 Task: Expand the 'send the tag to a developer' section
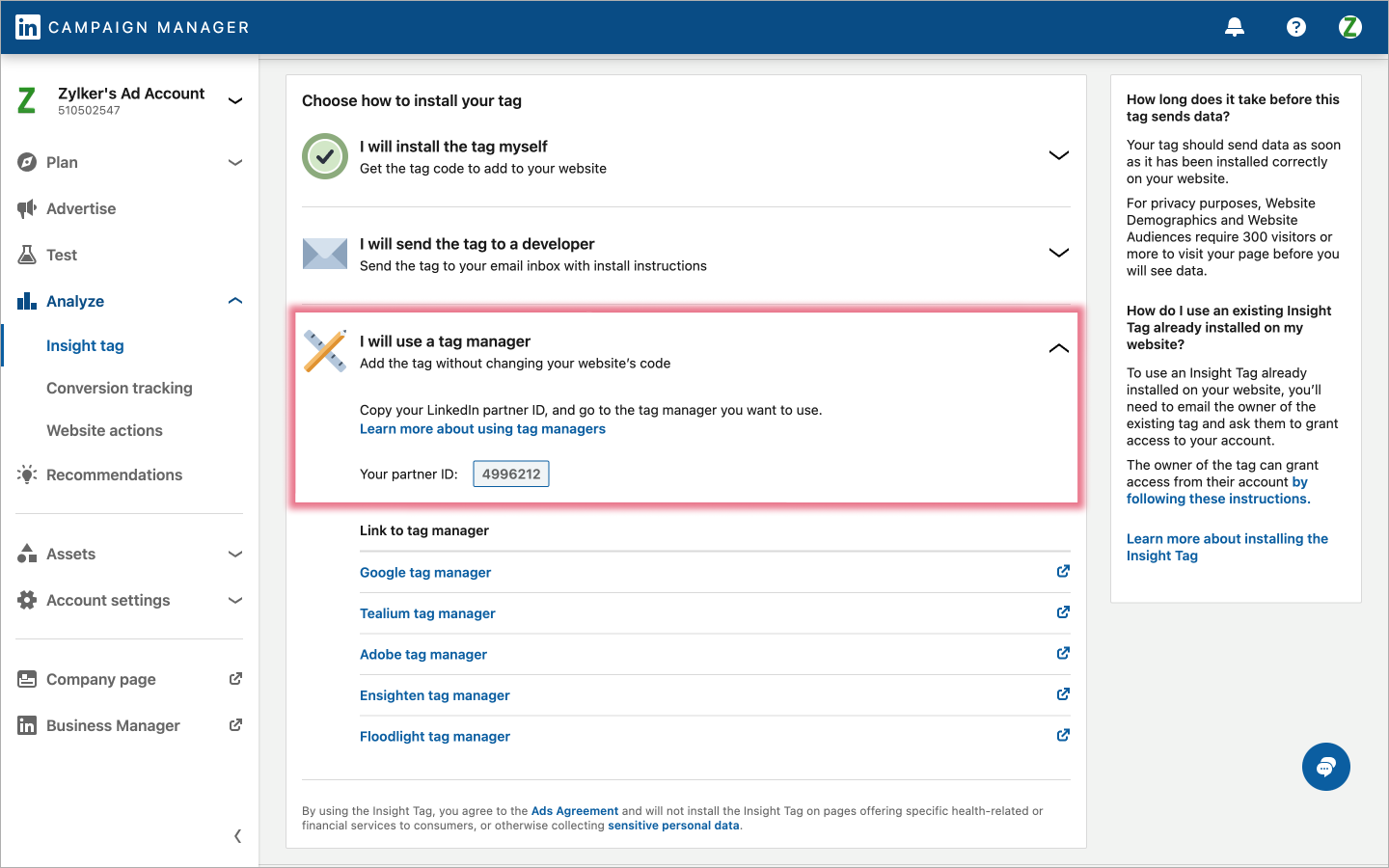pyautogui.click(x=1058, y=253)
